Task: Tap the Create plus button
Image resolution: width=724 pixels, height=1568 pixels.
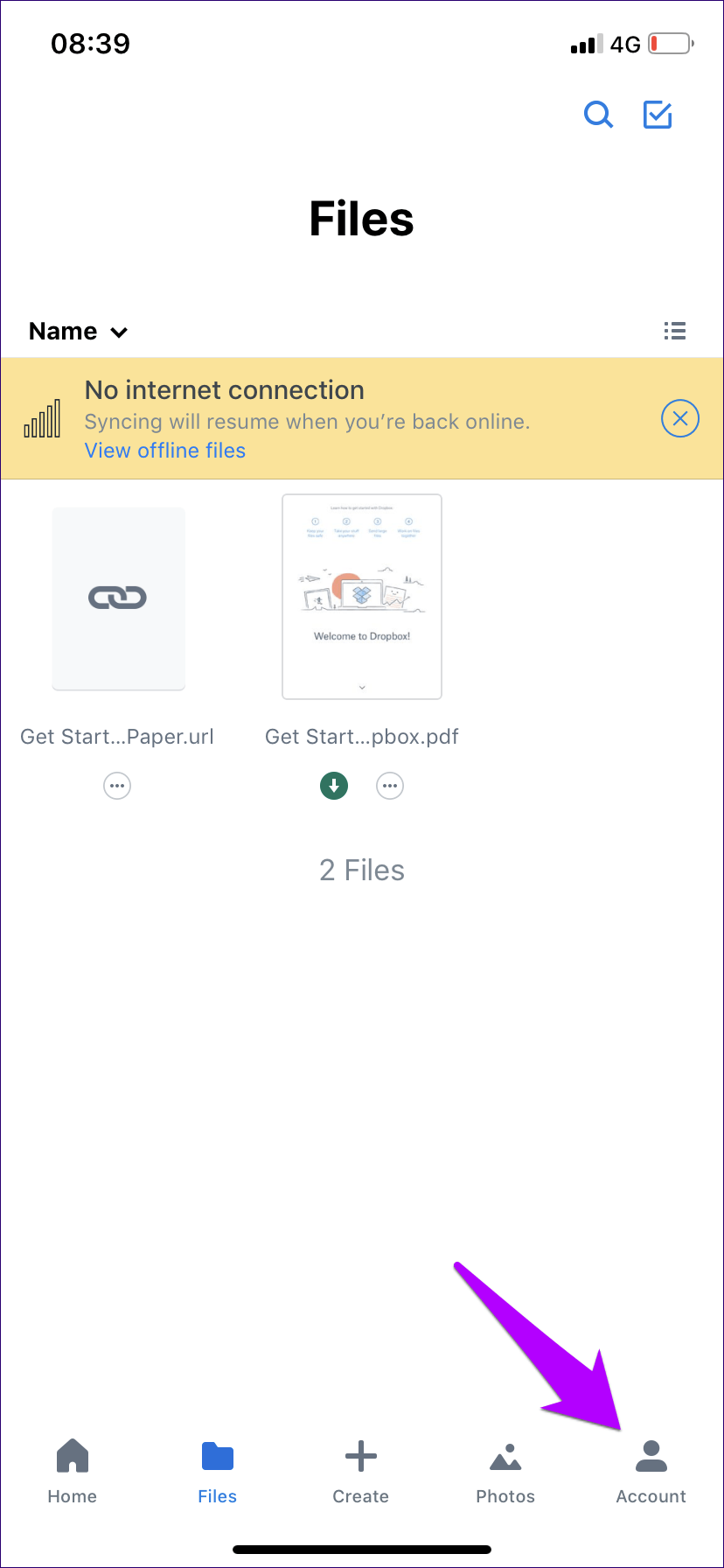Action: tap(360, 1472)
